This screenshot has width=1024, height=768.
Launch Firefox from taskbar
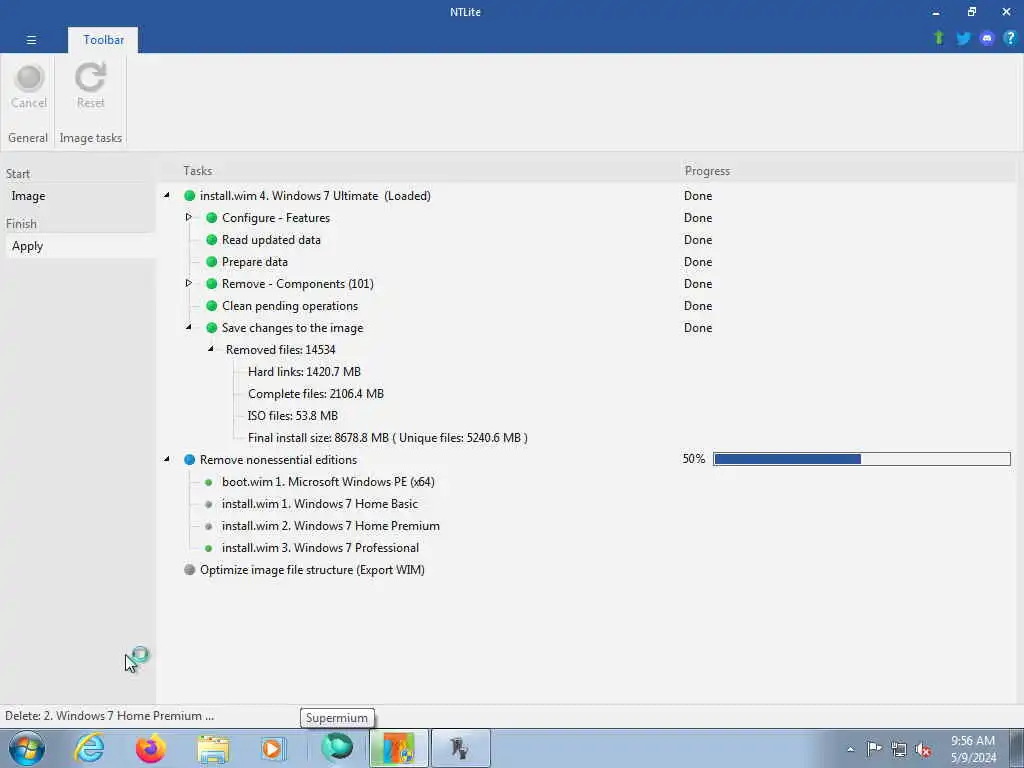151,748
